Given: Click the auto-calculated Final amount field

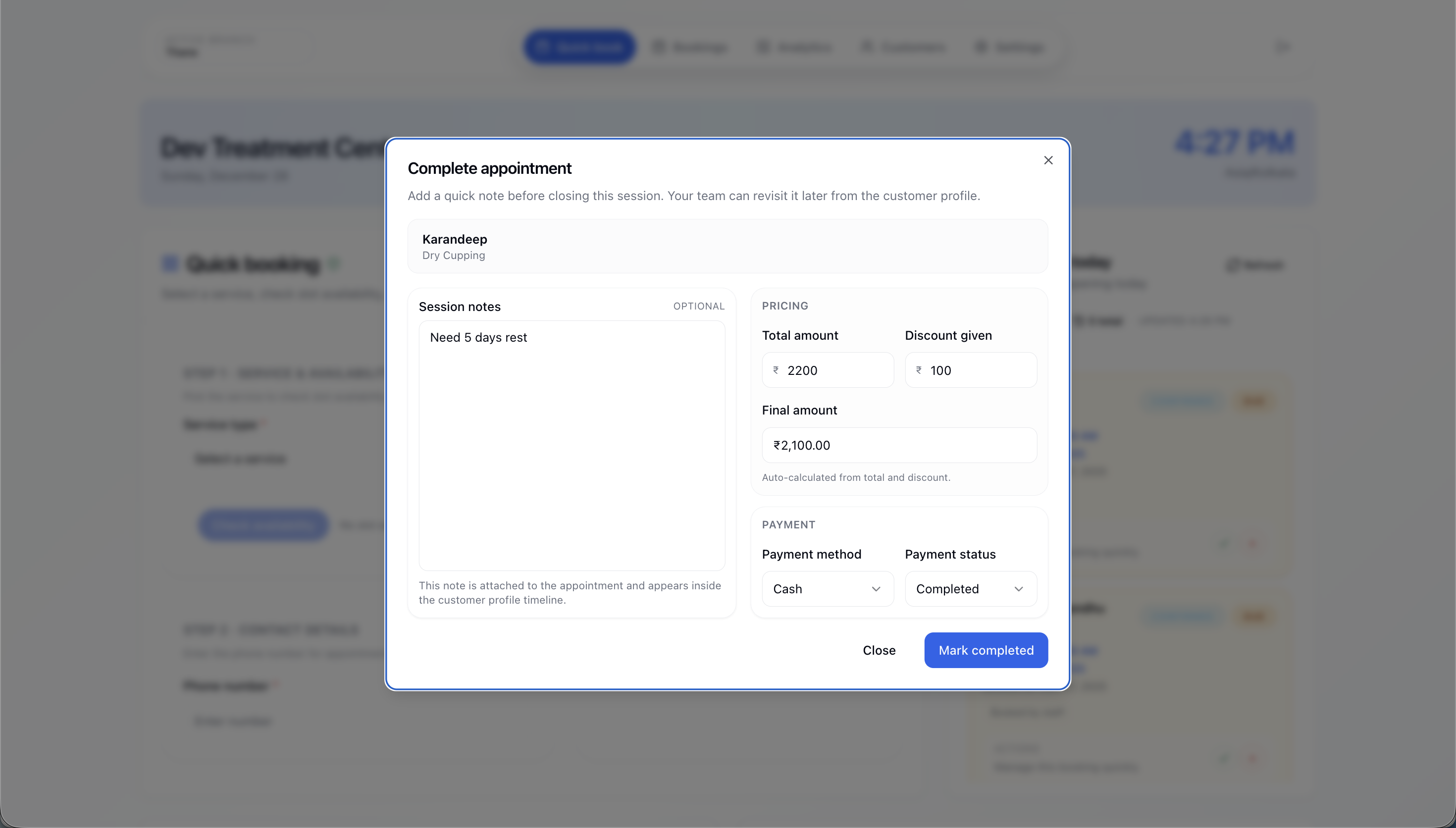Looking at the screenshot, I should (x=899, y=445).
